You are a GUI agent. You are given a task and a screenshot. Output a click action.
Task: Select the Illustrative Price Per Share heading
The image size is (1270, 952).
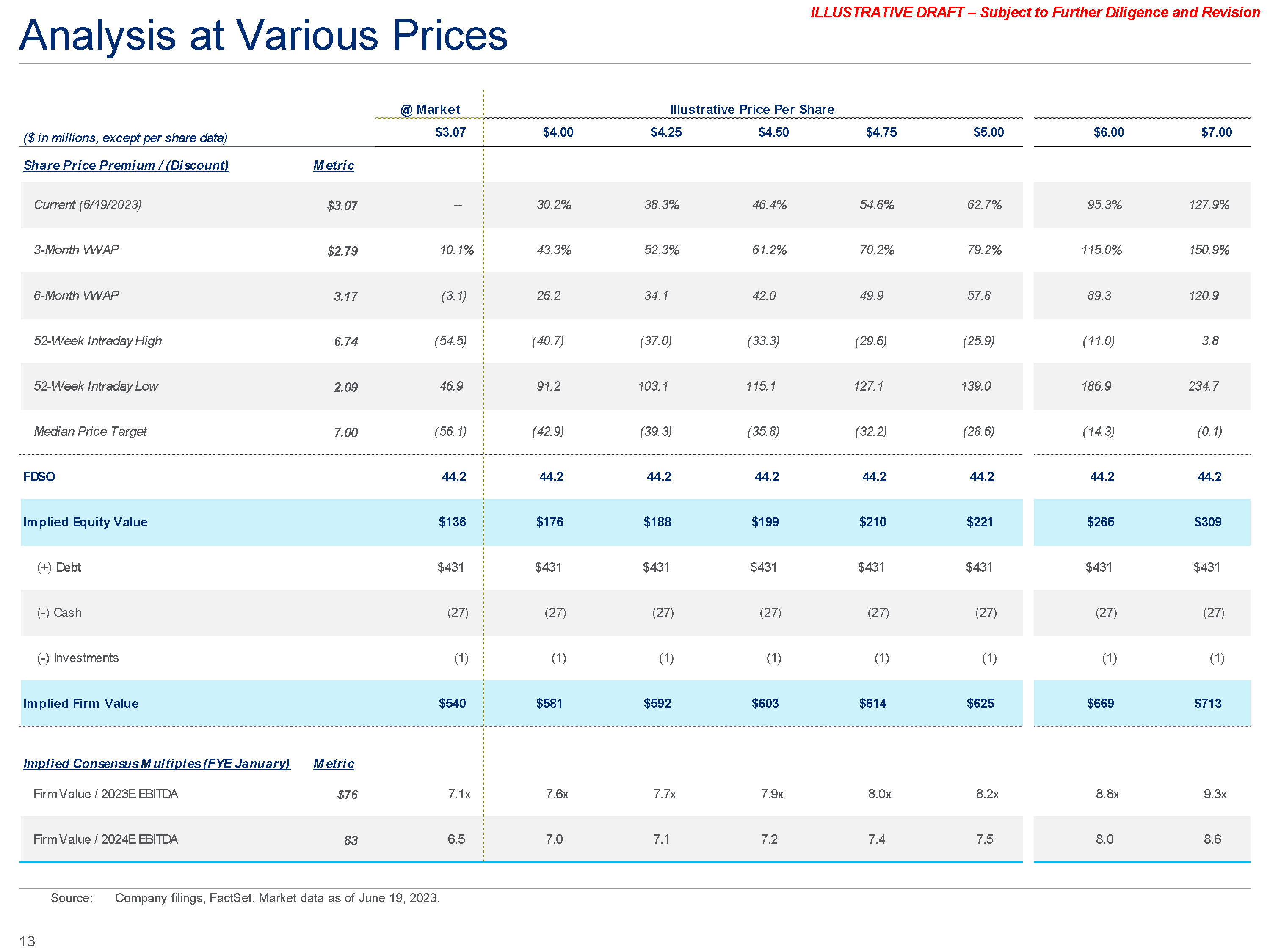(751, 109)
